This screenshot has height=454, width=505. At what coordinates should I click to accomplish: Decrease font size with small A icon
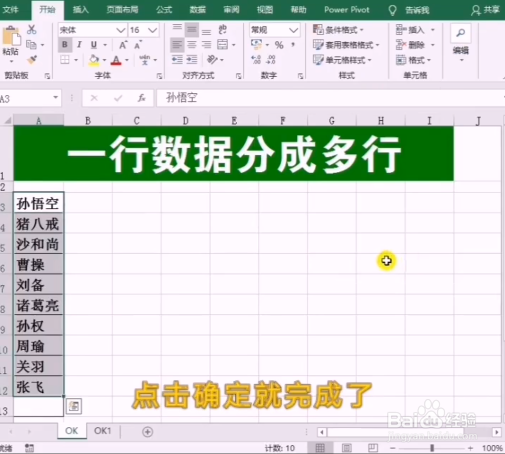pos(138,45)
